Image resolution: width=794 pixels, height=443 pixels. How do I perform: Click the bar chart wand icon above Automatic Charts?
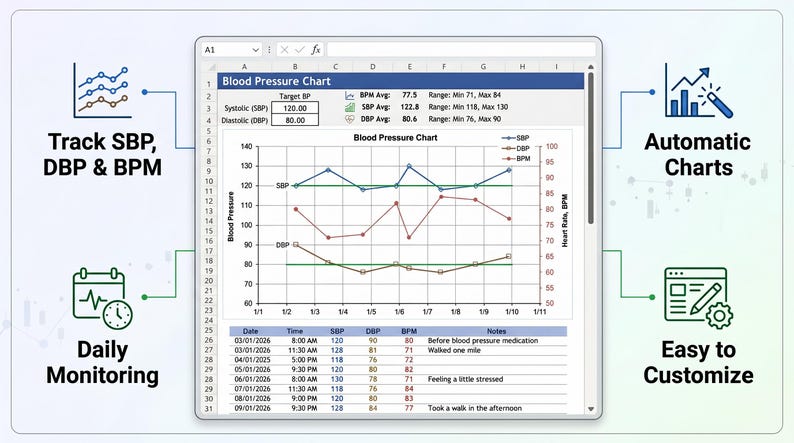pyautogui.click(x=699, y=91)
